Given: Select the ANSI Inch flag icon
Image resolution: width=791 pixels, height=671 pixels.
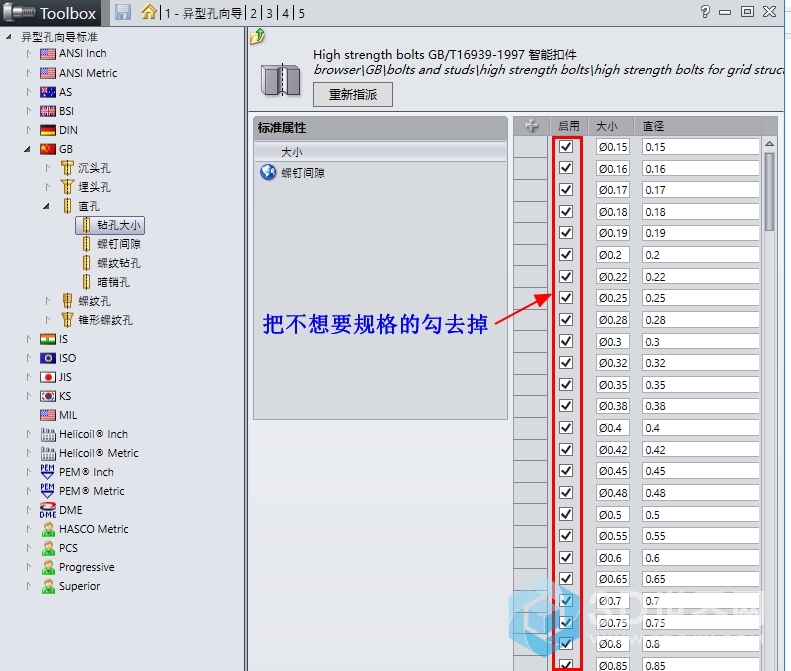Looking at the screenshot, I should point(48,53).
